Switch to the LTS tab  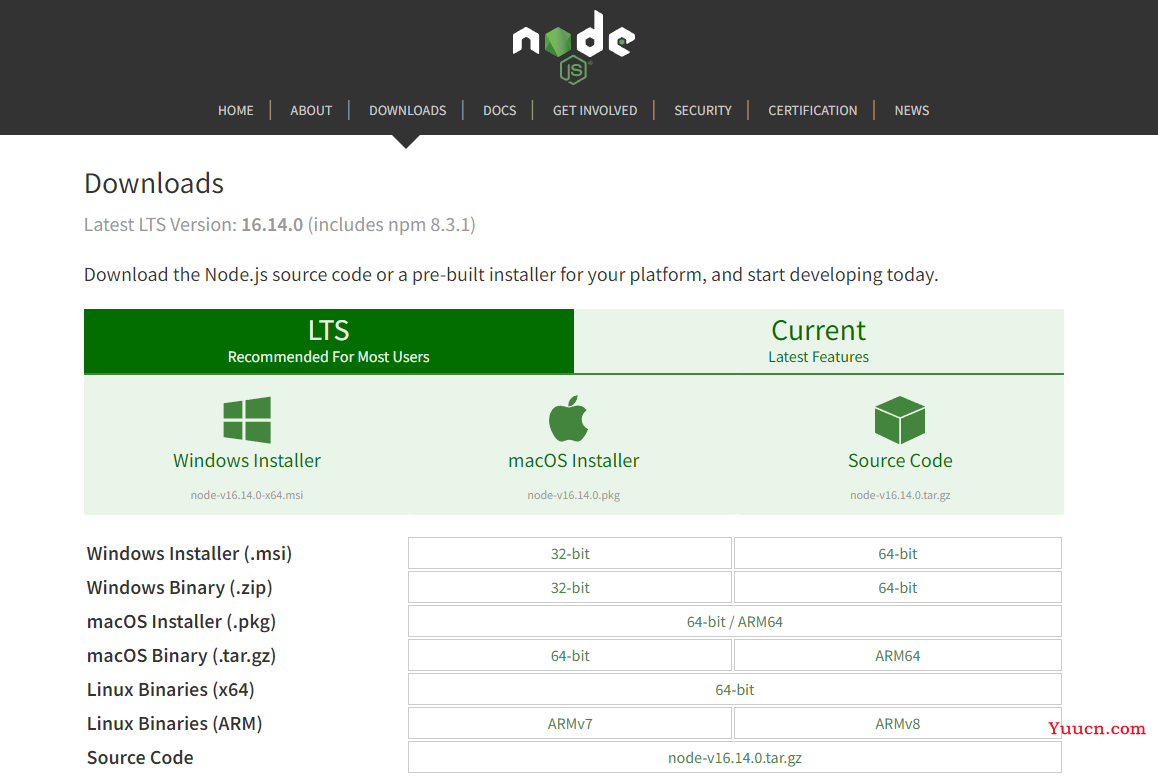329,341
